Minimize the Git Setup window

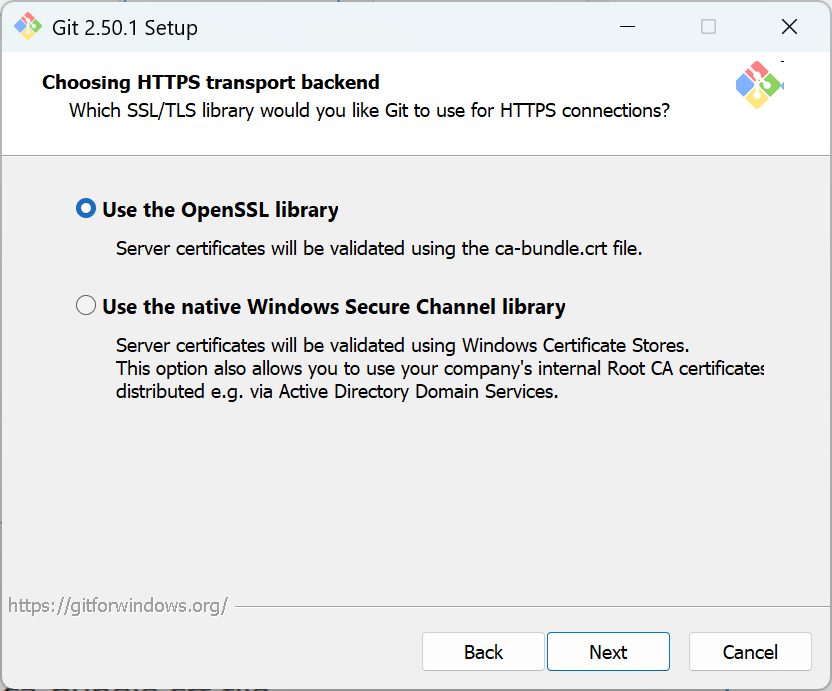pos(627,27)
